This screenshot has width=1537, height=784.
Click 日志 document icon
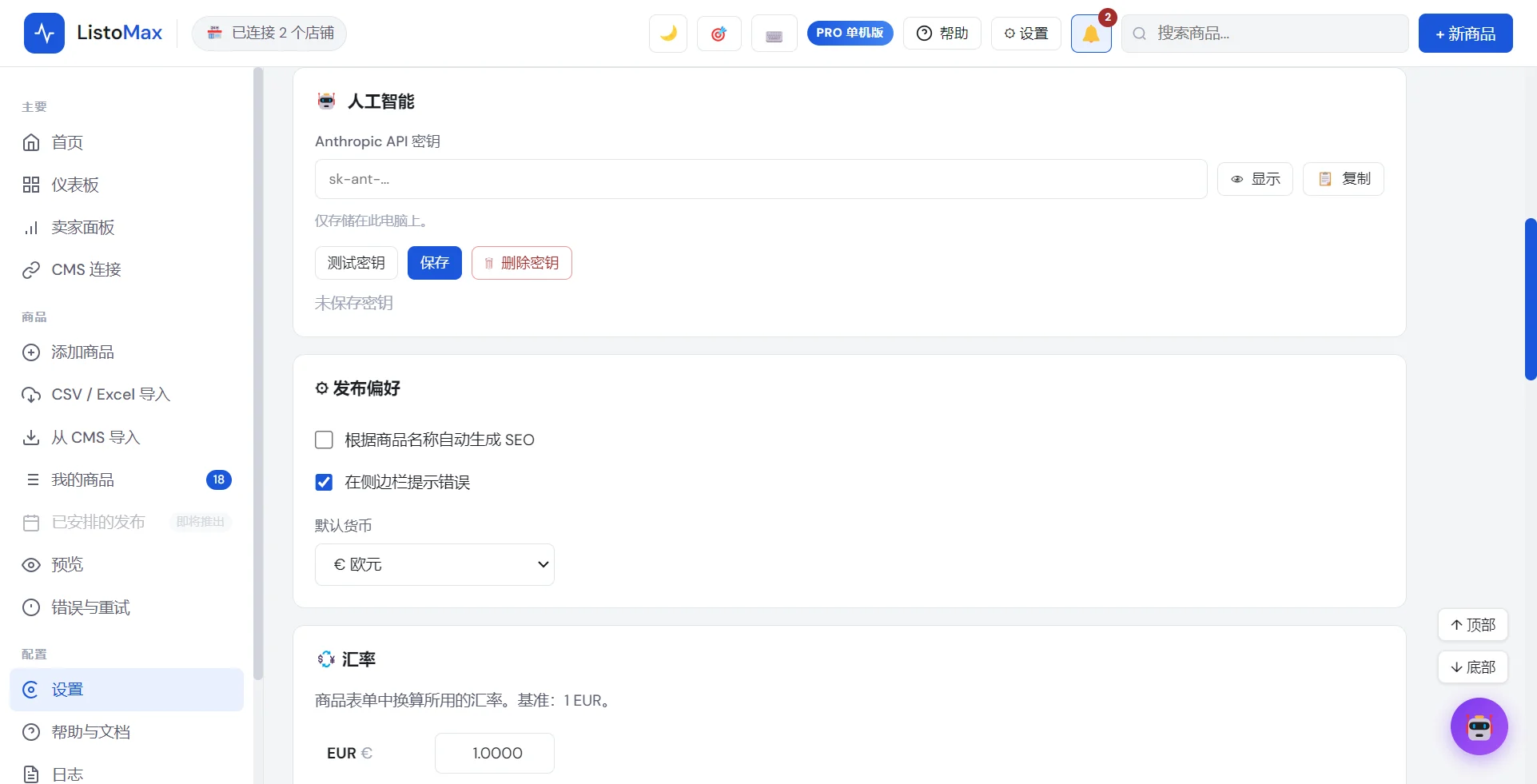click(x=31, y=774)
